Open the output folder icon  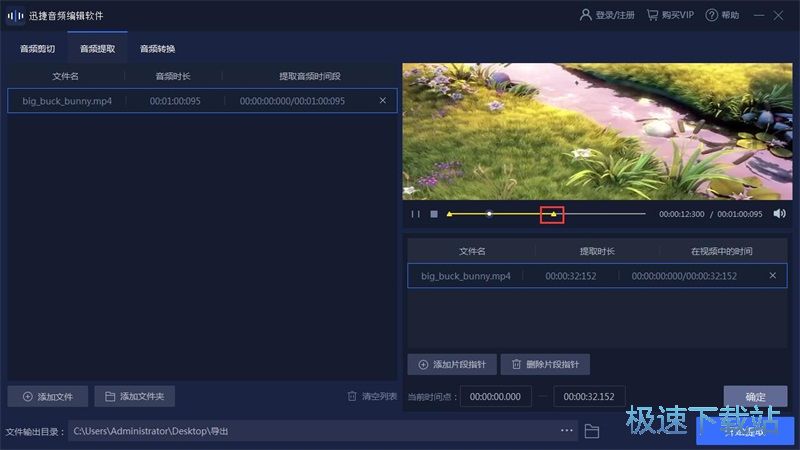(x=591, y=431)
